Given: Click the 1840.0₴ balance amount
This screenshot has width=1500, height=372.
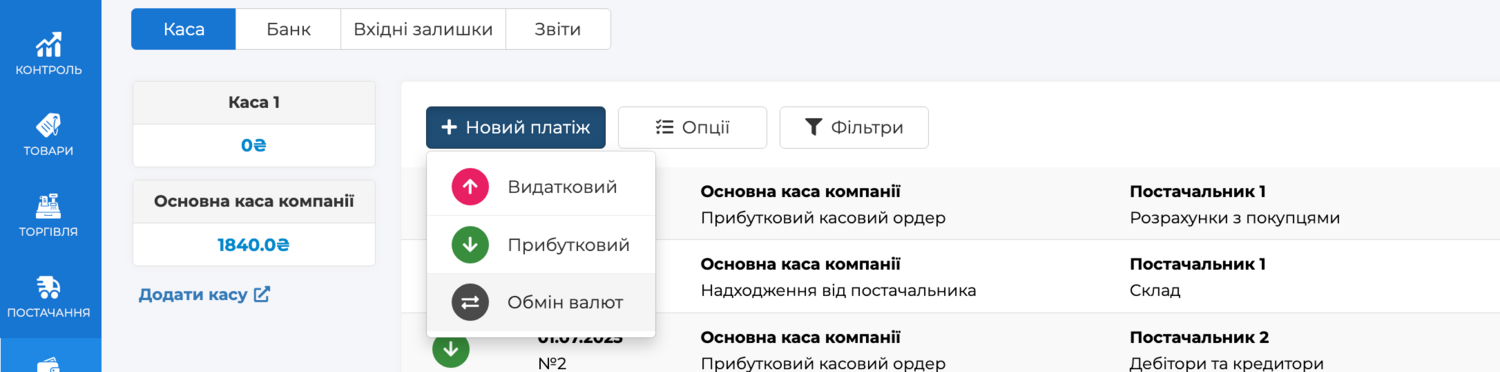Looking at the screenshot, I should (254, 244).
